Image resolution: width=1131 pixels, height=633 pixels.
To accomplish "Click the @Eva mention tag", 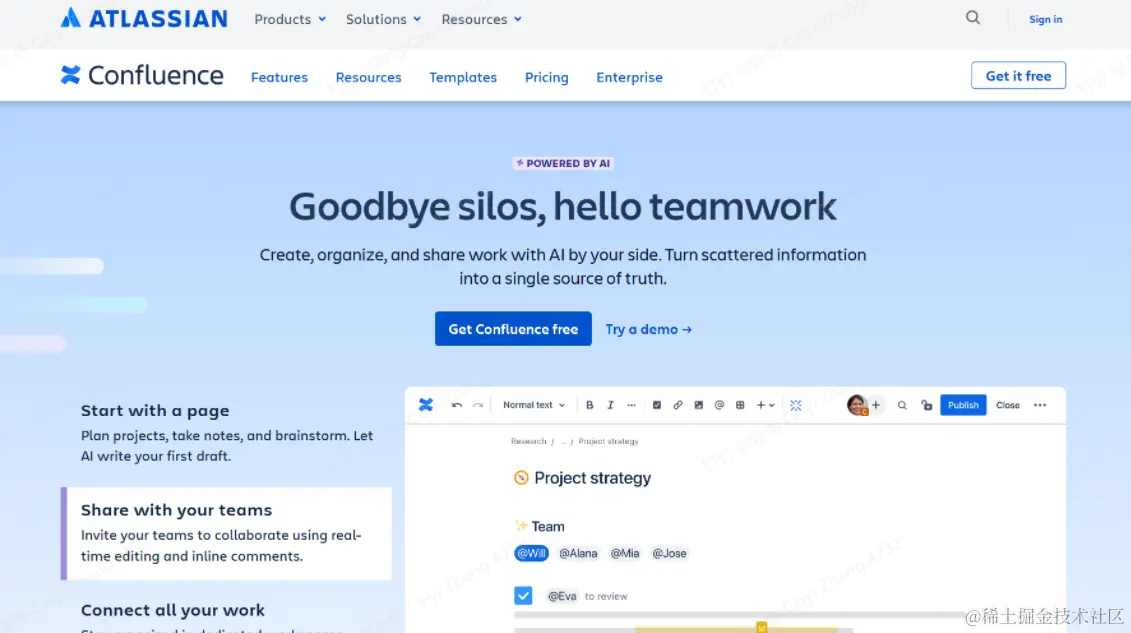I will 562,596.
